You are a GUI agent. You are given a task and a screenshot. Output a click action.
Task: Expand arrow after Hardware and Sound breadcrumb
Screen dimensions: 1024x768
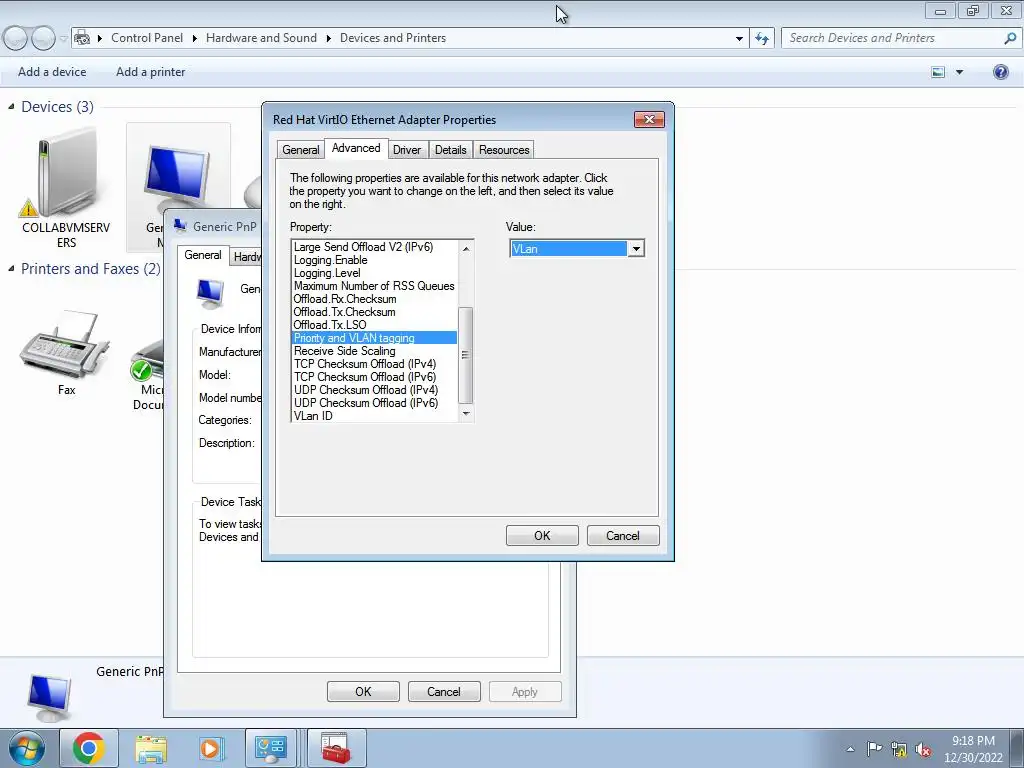[x=328, y=38]
